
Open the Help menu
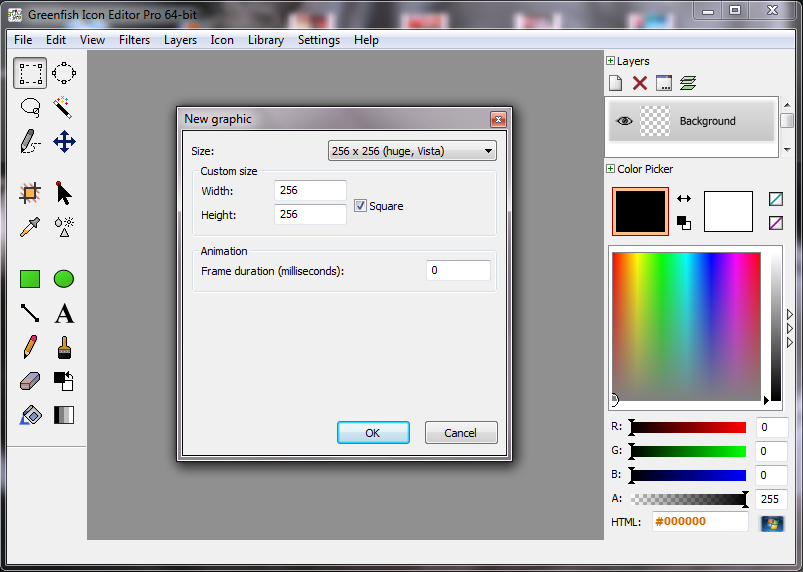(x=366, y=40)
